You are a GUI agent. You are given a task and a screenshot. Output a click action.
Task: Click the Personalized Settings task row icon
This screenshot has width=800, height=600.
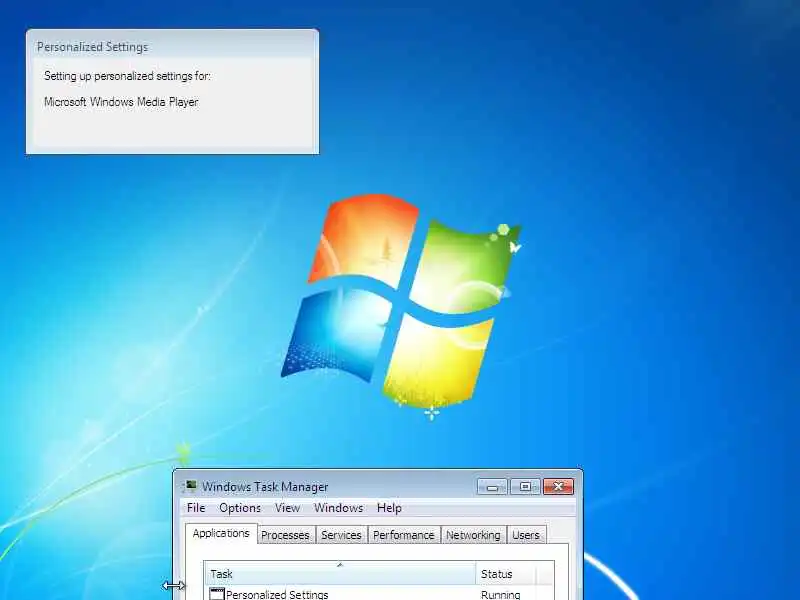coord(217,594)
